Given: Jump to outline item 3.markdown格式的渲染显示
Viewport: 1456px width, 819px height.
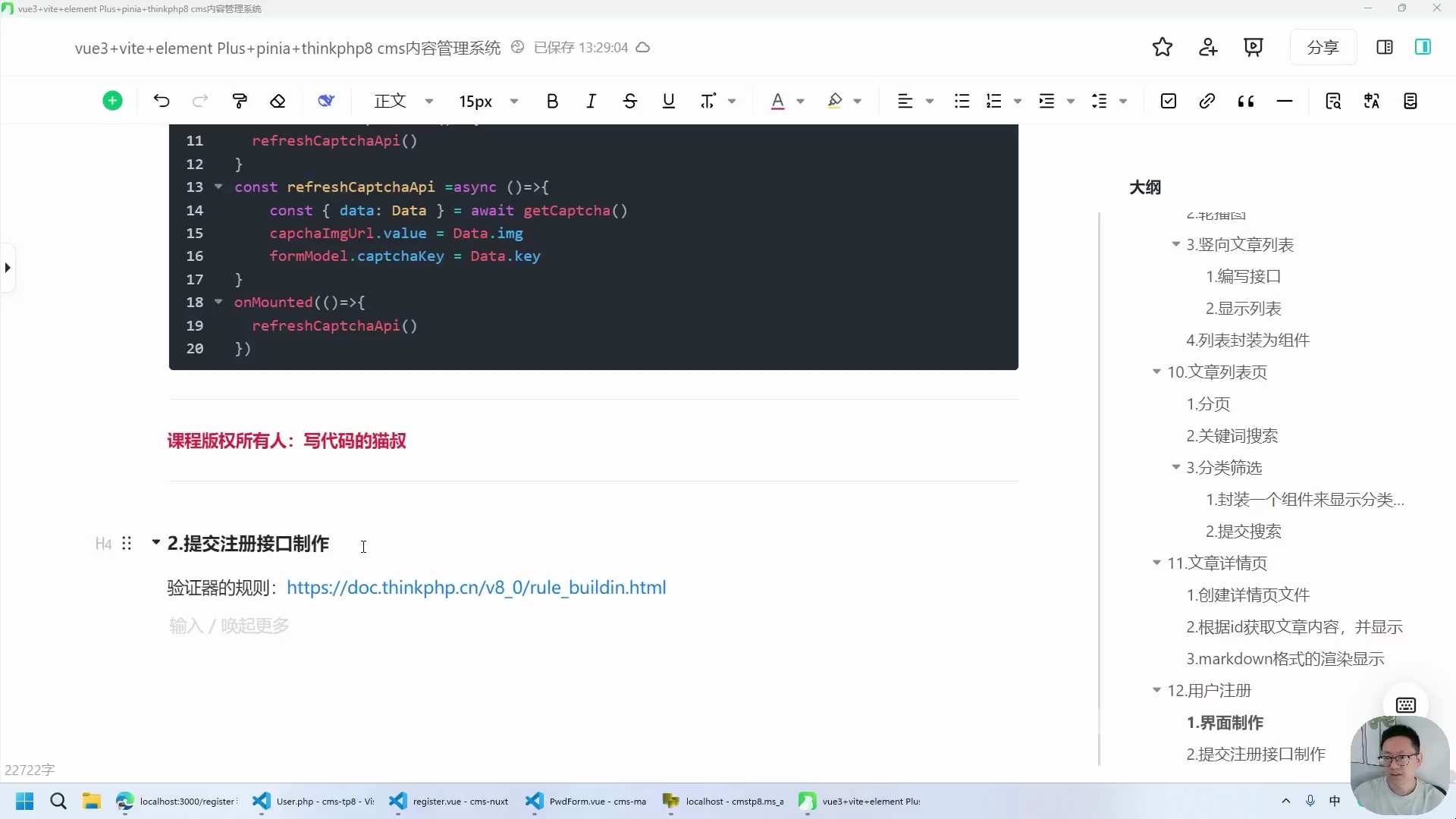Looking at the screenshot, I should pyautogui.click(x=1285, y=659).
